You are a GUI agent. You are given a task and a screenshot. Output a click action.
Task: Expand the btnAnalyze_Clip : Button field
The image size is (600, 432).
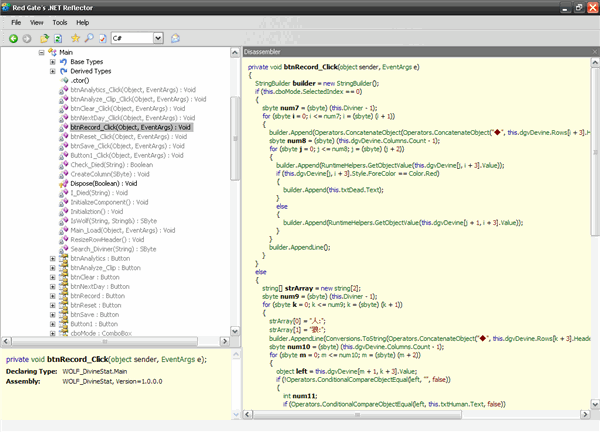(53, 268)
